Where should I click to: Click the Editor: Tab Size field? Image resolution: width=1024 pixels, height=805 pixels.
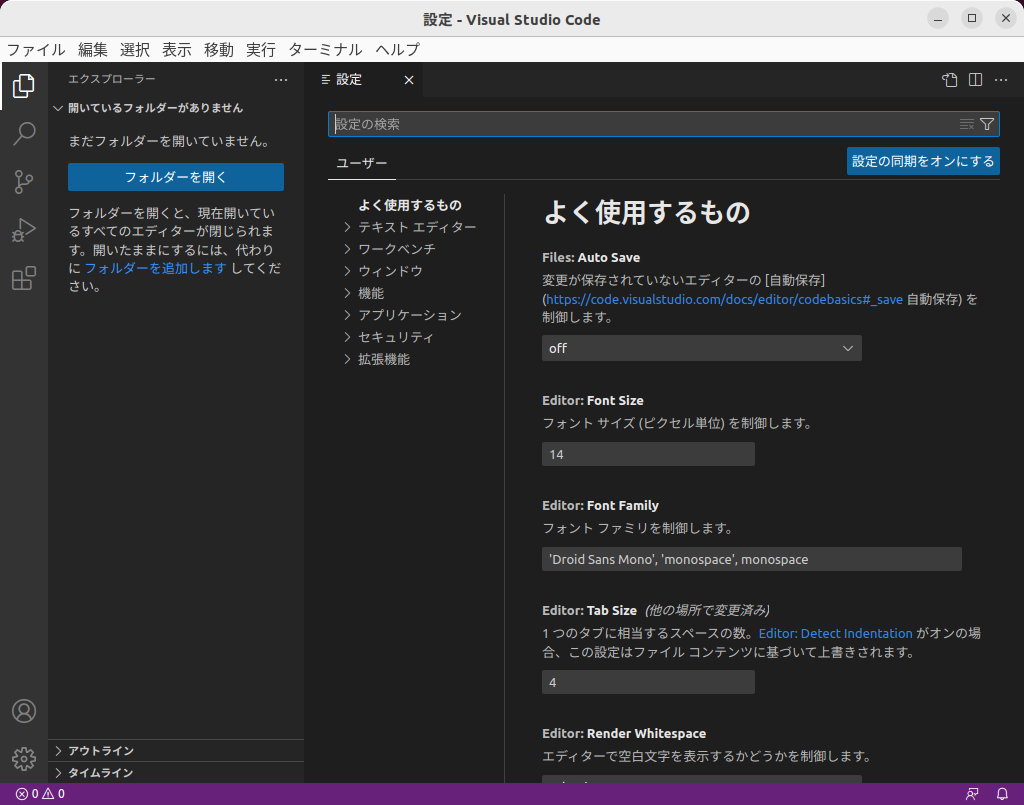648,682
